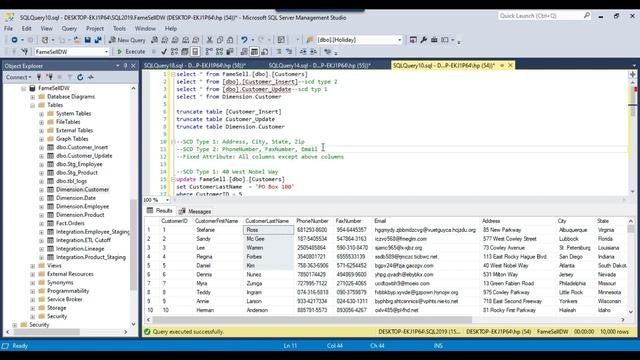
Task: Navigate backward with the round arrow icon
Action: [x=14, y=40]
